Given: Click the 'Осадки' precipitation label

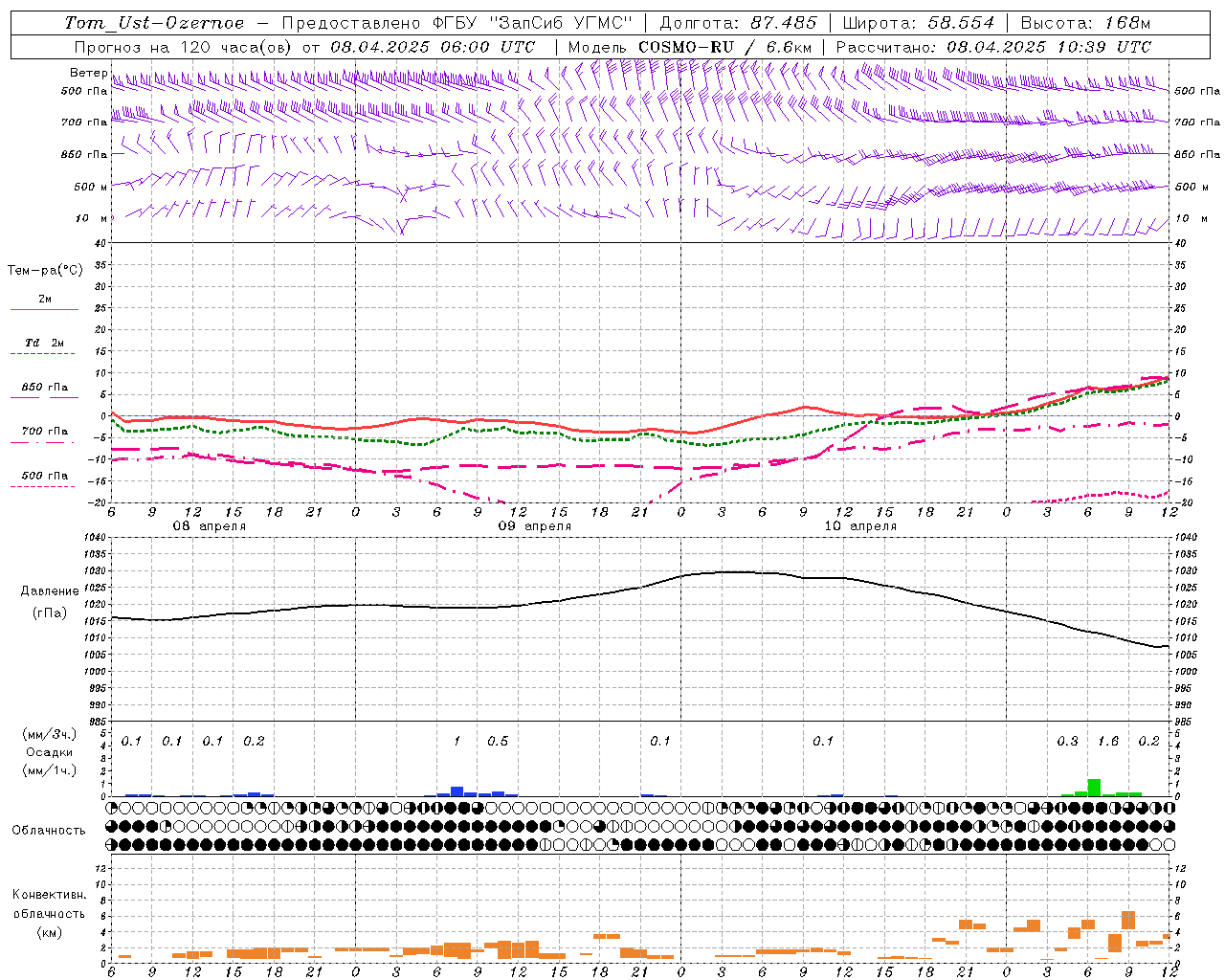Looking at the screenshot, I should [50, 752].
